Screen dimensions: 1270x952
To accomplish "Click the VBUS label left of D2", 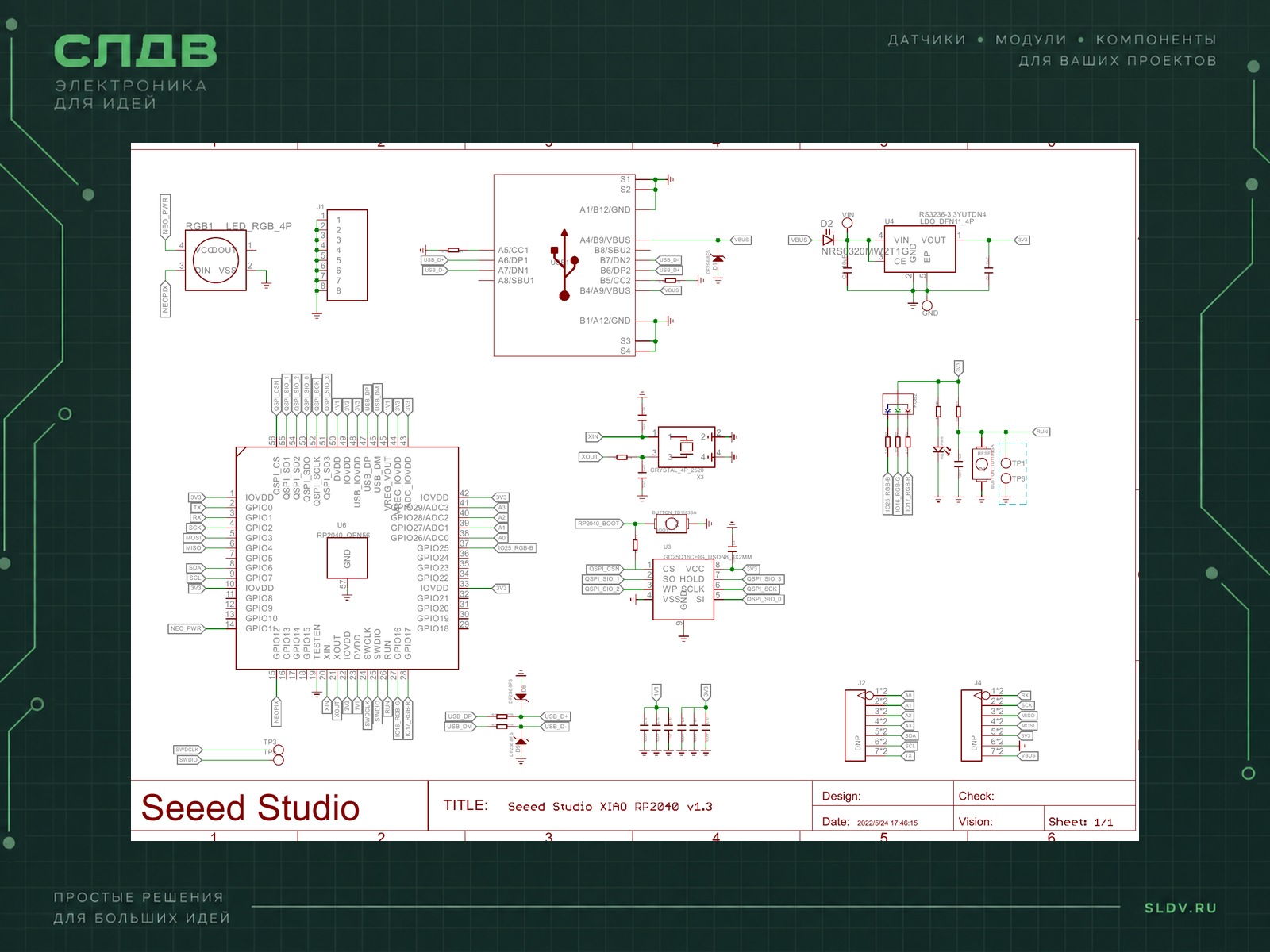I will tap(799, 240).
